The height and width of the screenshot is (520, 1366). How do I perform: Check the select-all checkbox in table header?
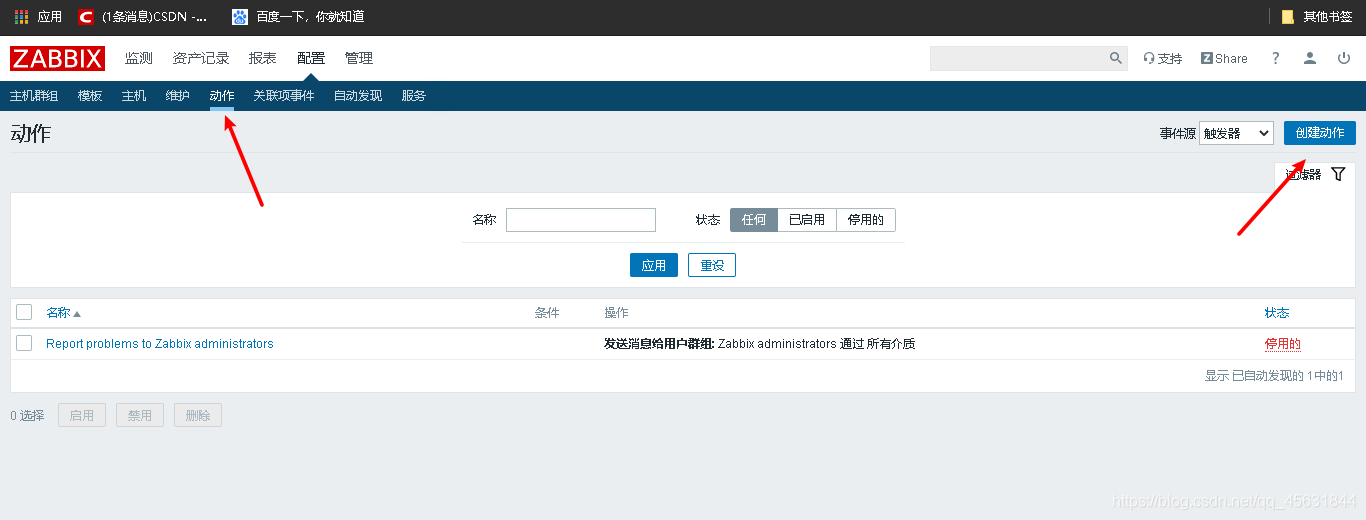pos(24,312)
